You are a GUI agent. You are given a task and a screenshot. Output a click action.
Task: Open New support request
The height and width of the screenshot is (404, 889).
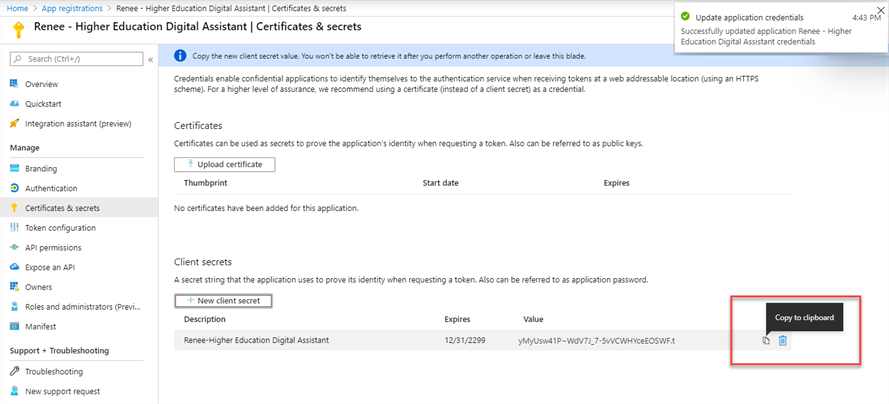click(62, 391)
